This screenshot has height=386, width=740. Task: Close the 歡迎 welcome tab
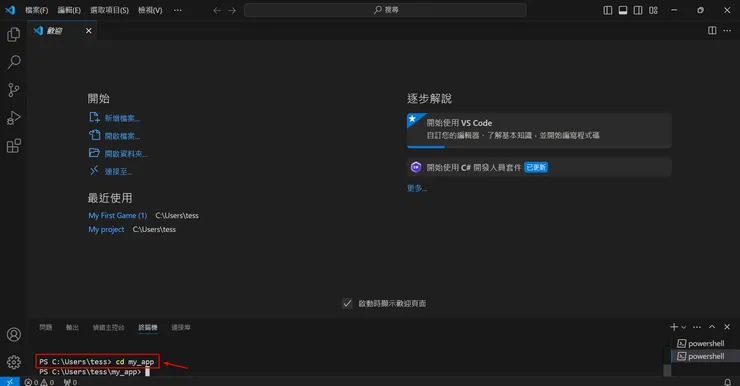88,31
